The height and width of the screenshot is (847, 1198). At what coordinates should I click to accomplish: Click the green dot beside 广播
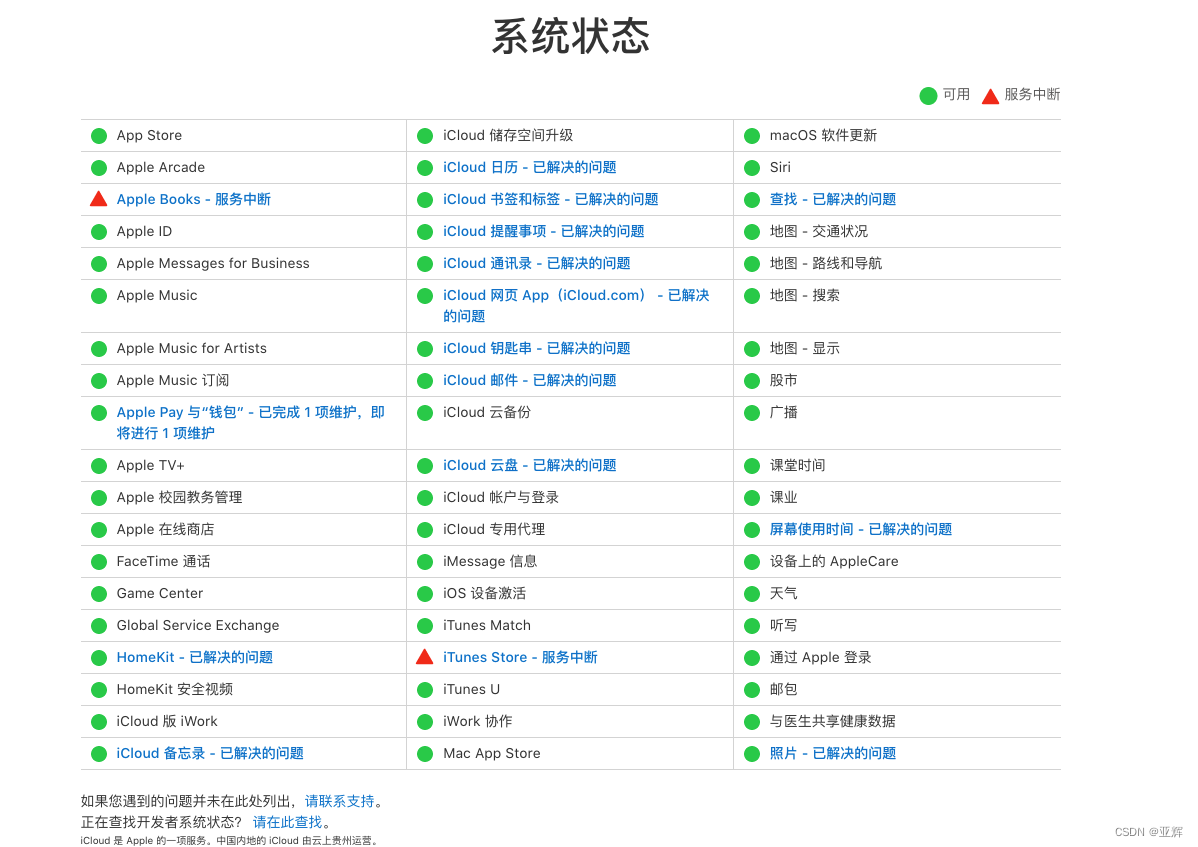pos(753,413)
